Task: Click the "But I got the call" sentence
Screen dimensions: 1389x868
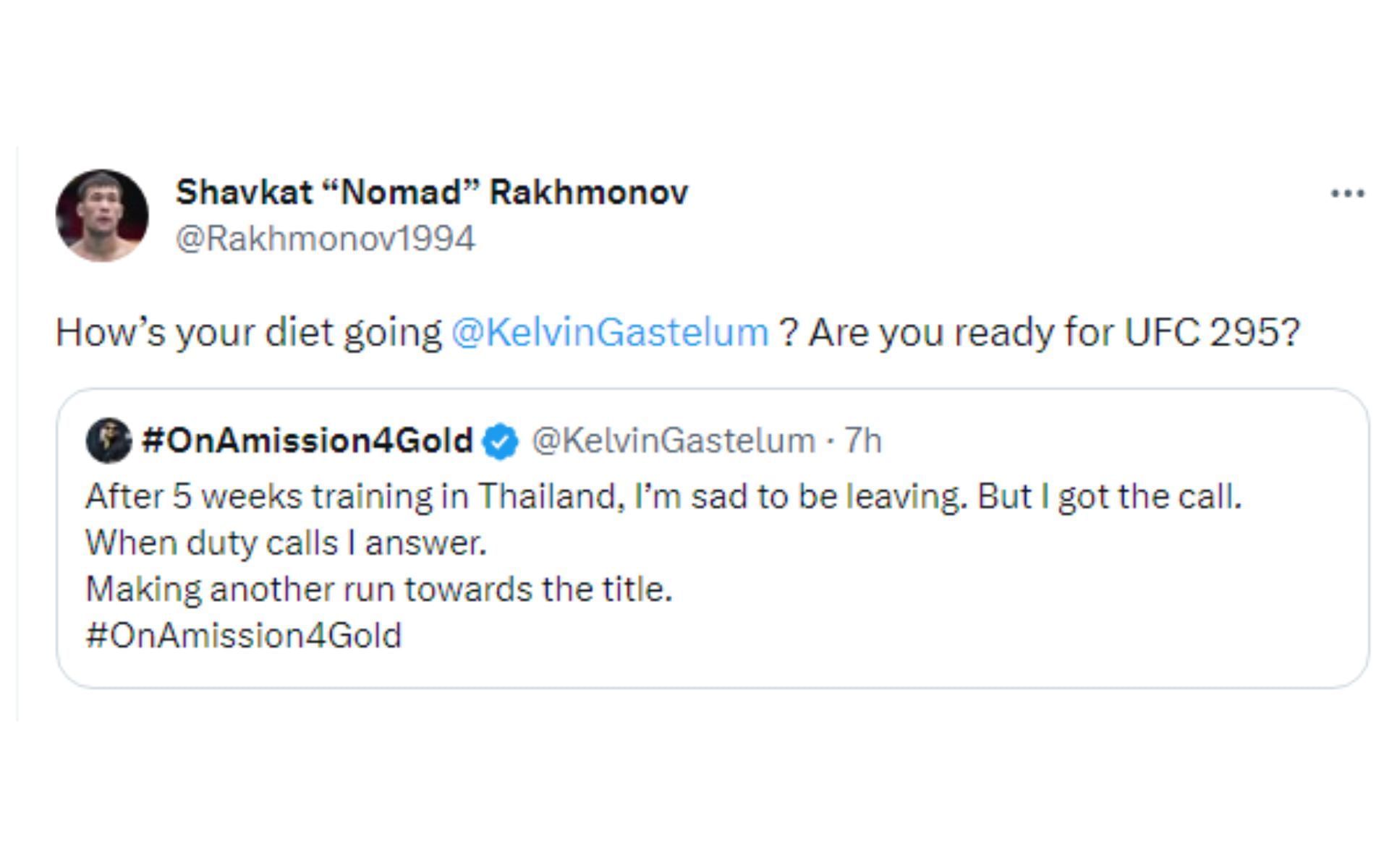Action: point(1109,497)
